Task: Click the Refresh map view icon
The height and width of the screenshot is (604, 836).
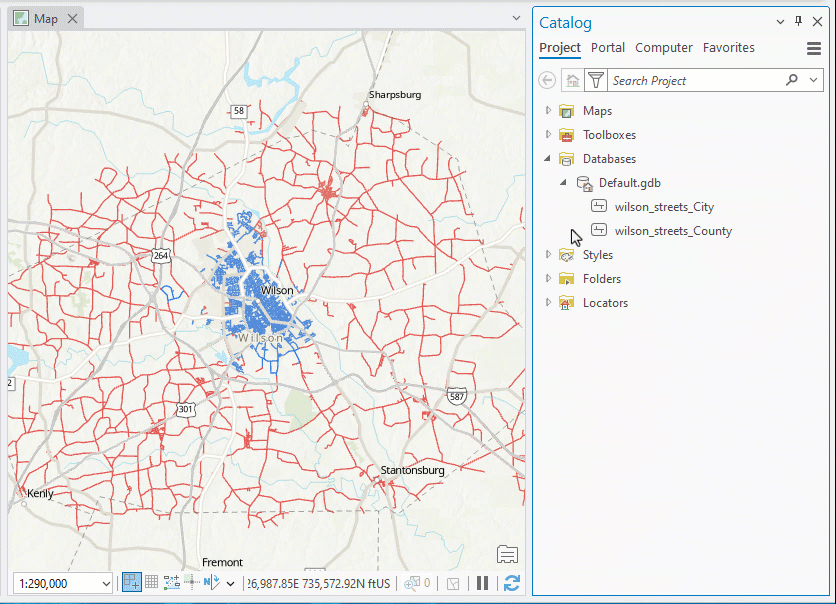Action: [511, 583]
